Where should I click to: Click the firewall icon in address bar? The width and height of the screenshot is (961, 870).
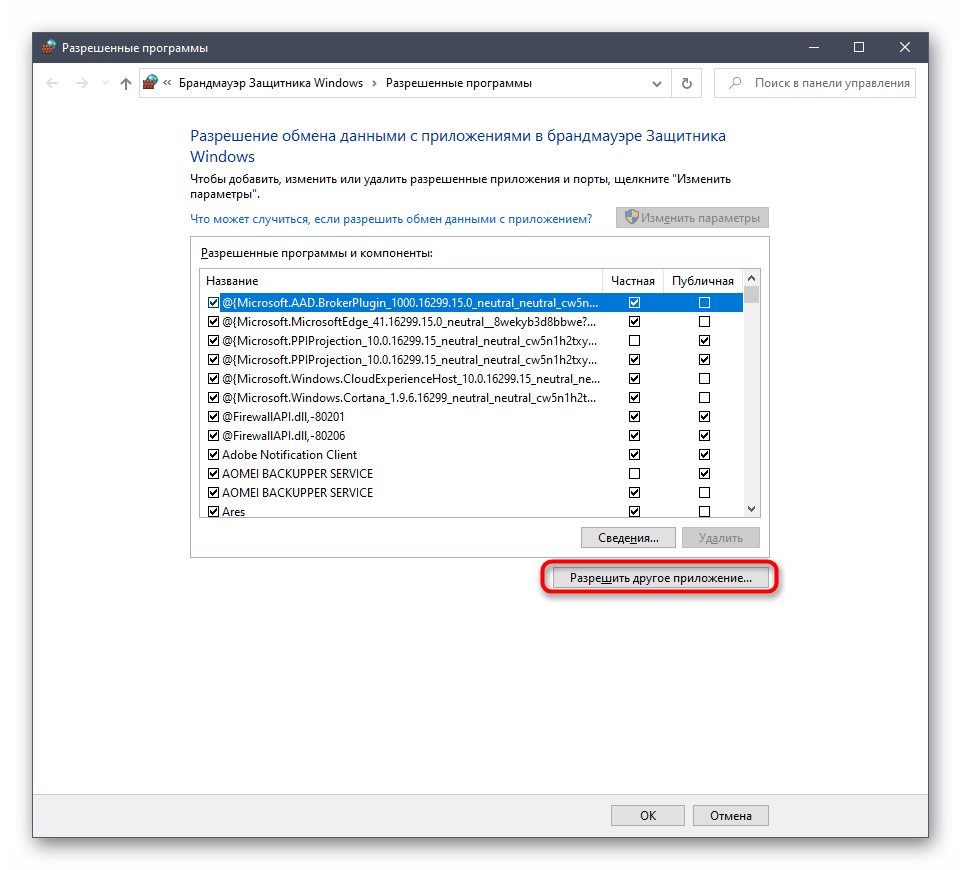point(150,84)
